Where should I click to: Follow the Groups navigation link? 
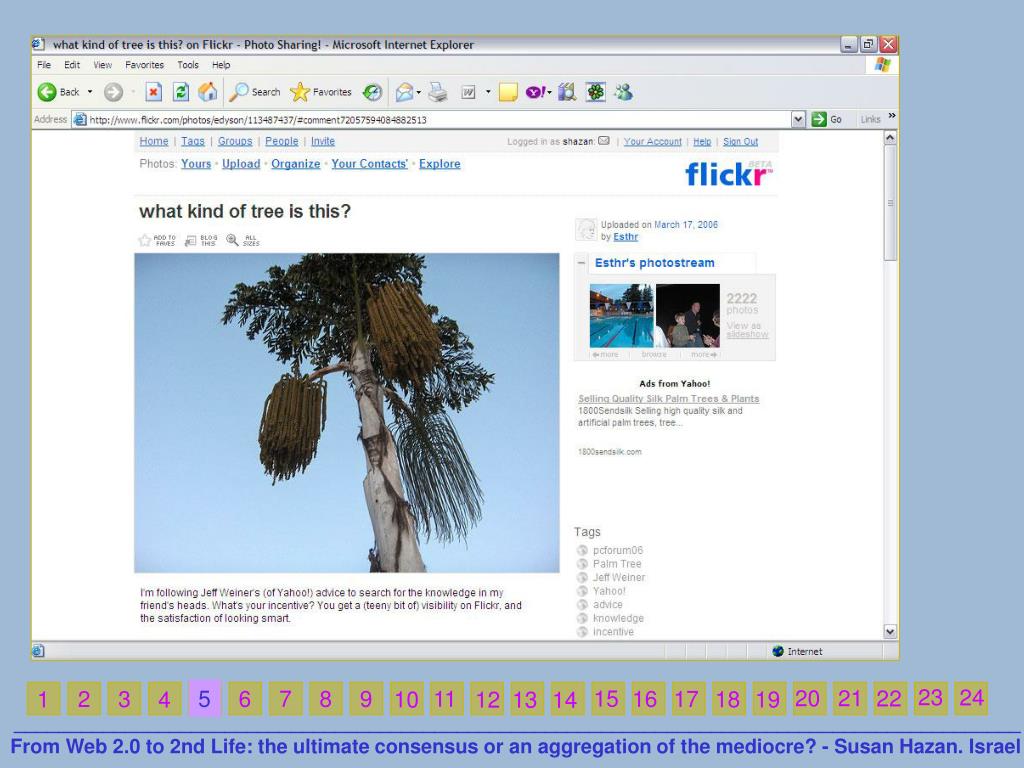coord(235,141)
